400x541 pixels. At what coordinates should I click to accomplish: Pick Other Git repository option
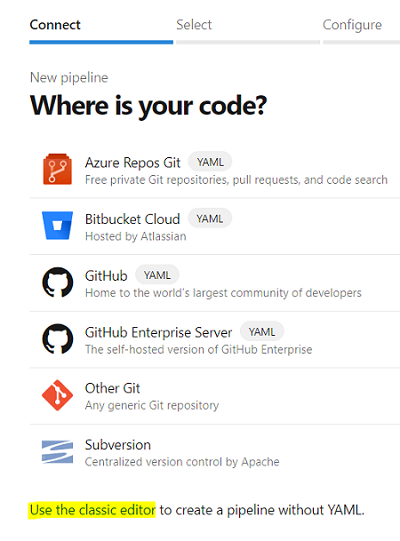coord(215,396)
